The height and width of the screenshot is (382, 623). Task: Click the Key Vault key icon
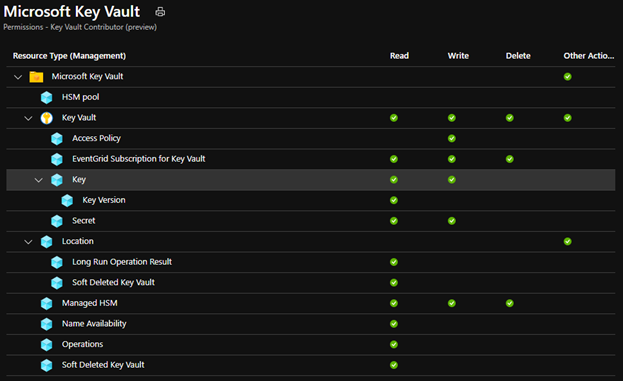46,118
